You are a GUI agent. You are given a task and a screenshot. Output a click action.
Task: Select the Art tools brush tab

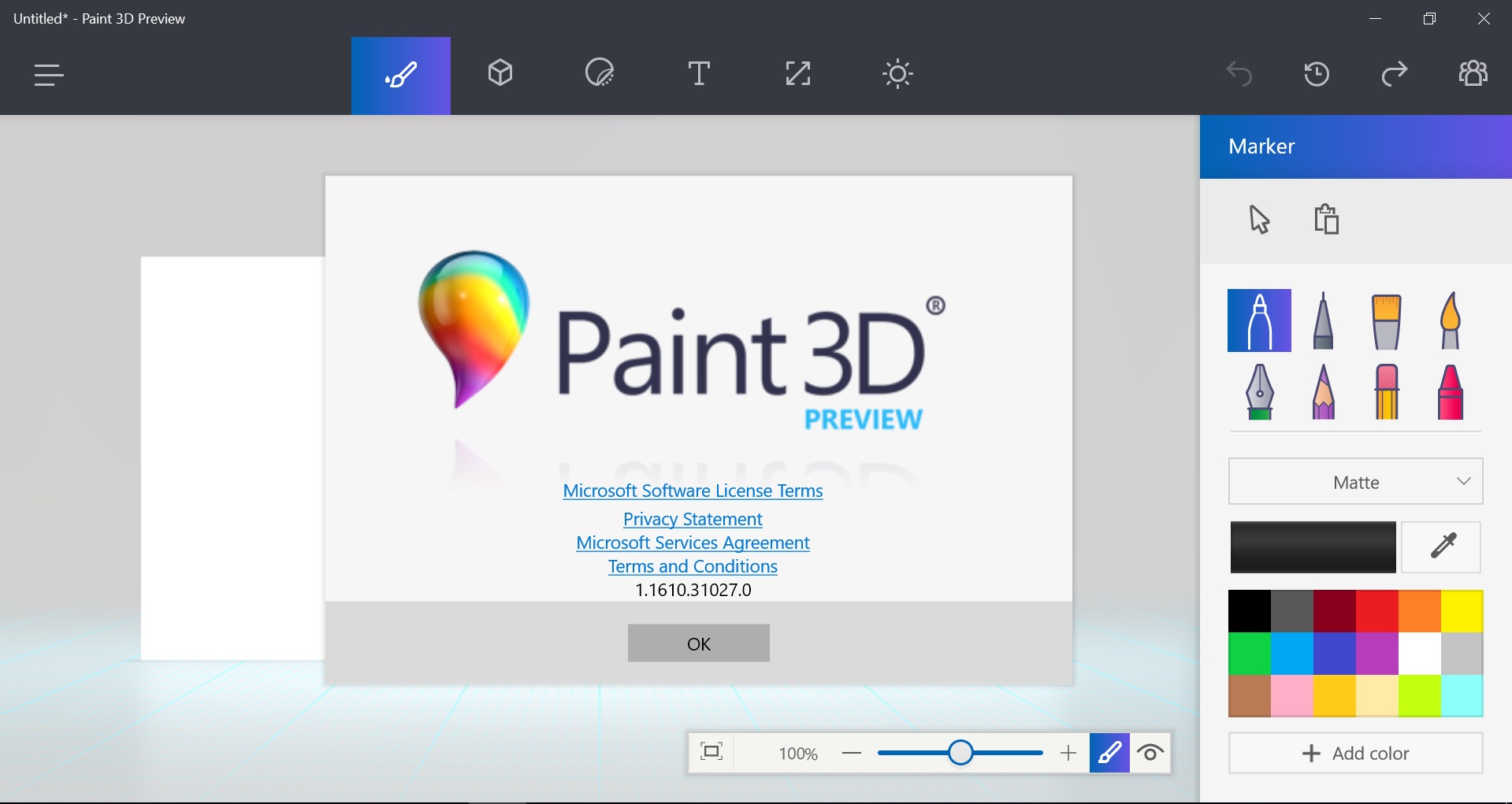point(401,76)
